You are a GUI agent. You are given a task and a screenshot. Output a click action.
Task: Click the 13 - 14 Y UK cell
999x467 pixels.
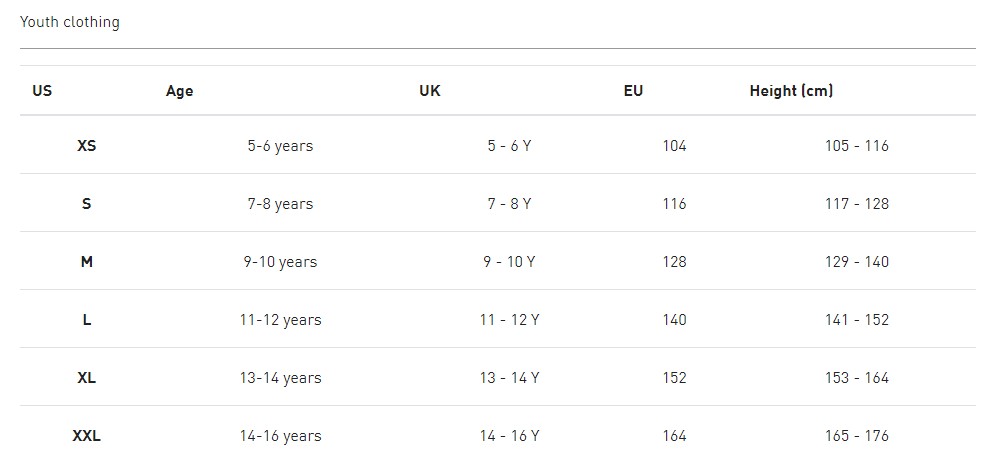509,378
